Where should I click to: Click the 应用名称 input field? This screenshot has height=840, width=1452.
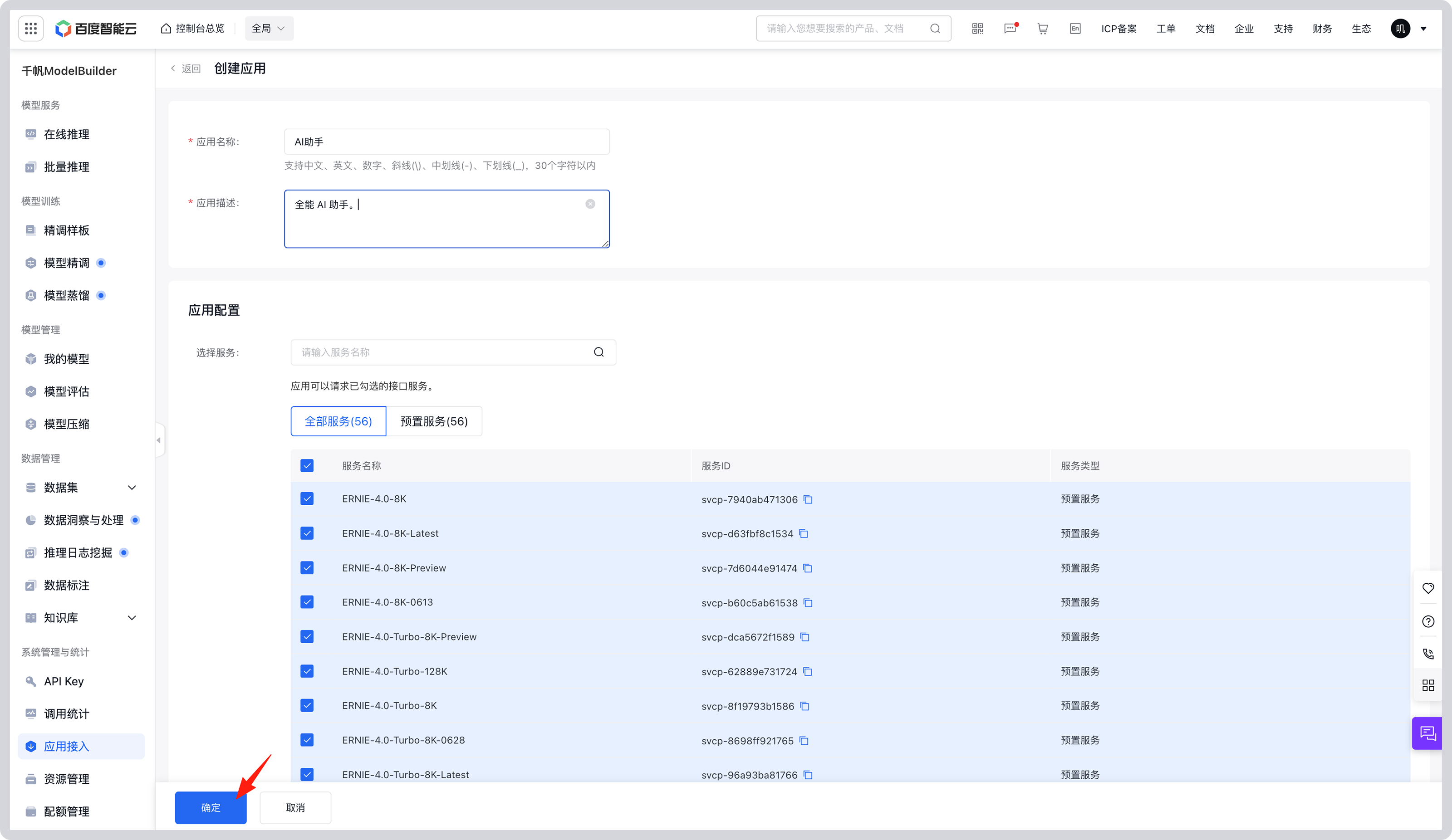(x=446, y=142)
